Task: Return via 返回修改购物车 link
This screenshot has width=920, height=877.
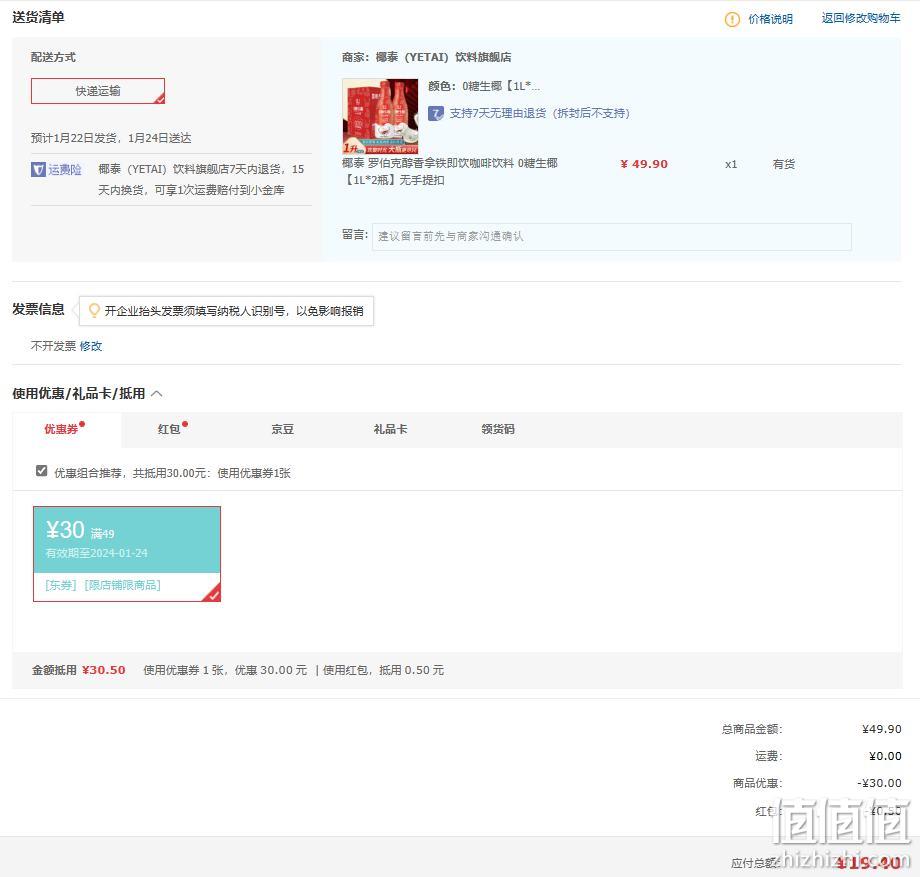Action: click(861, 18)
